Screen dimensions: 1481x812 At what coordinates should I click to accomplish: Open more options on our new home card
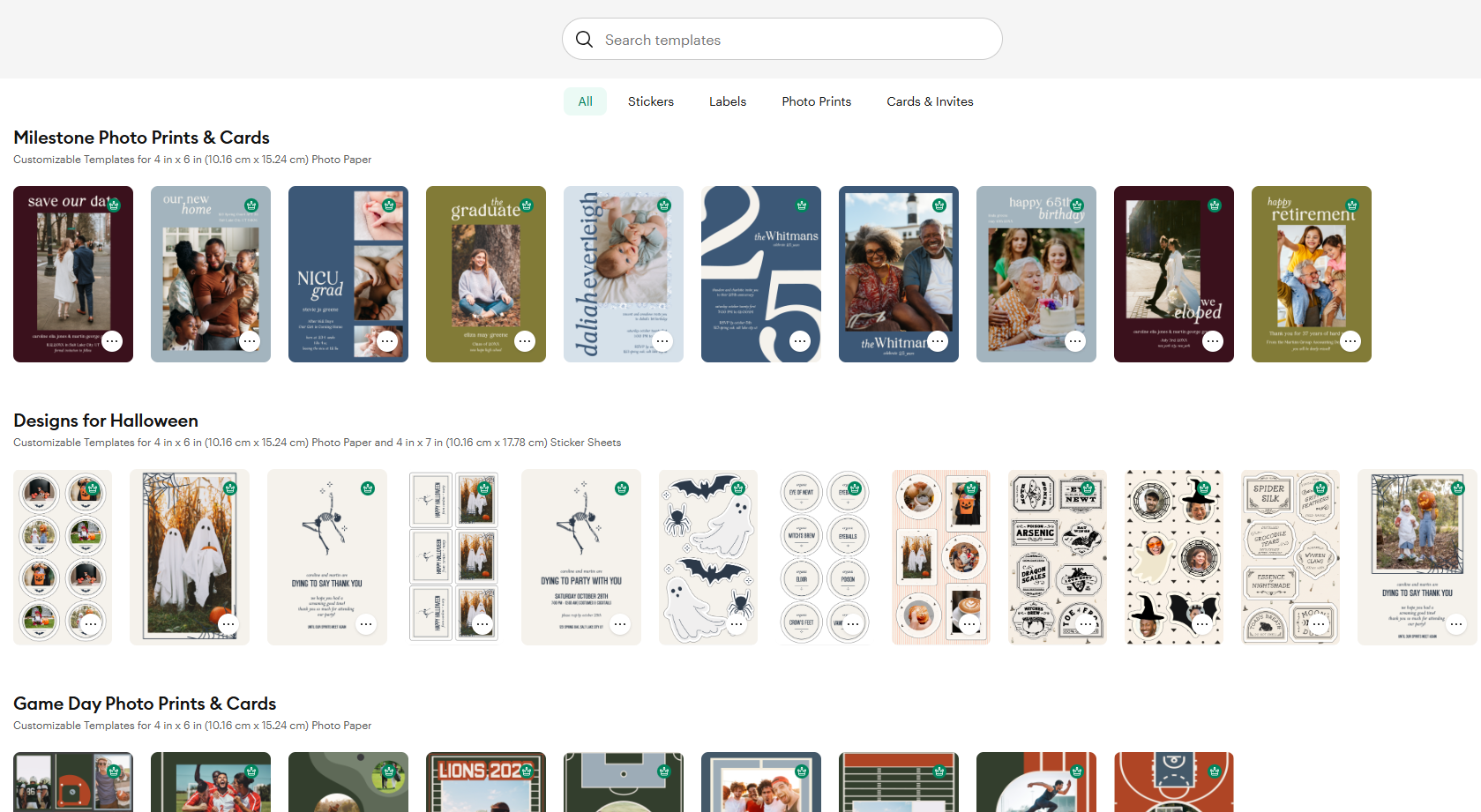pyautogui.click(x=250, y=341)
